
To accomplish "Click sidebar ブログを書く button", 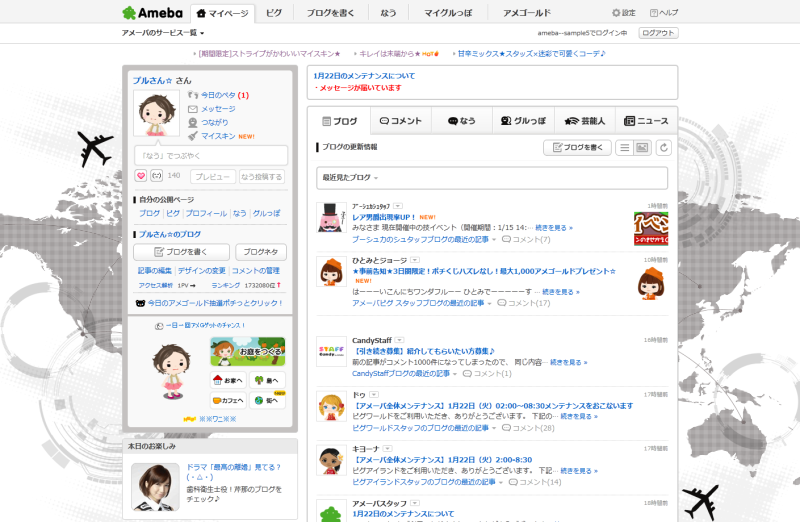I will point(181,252).
